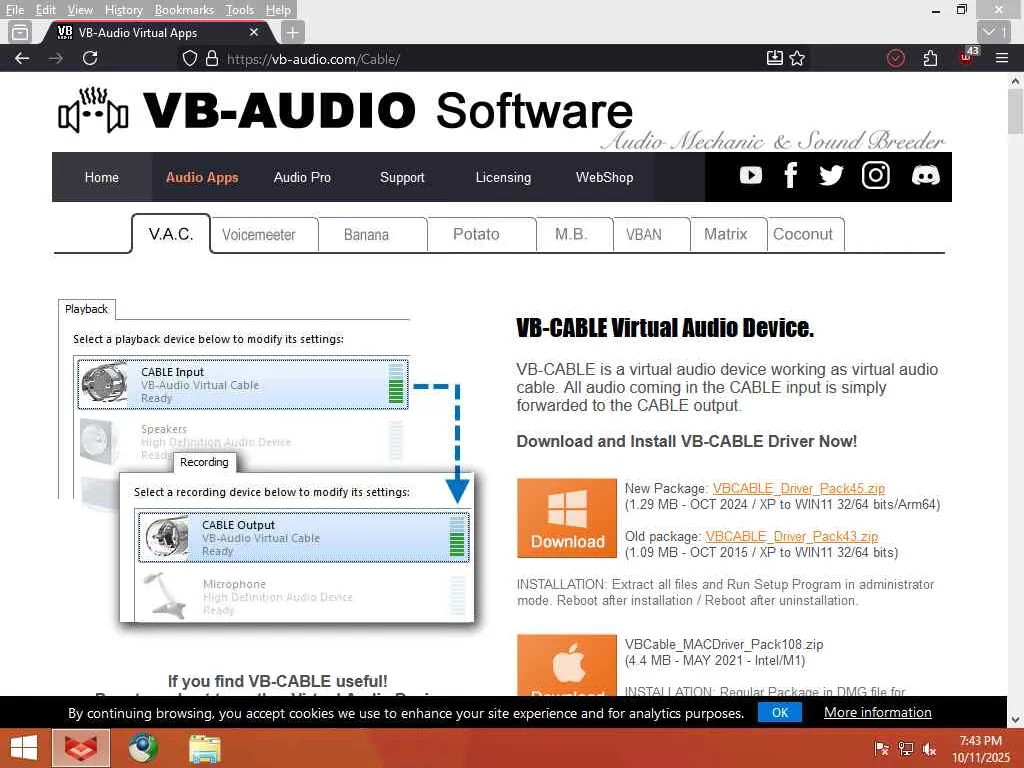Viewport: 1024px width, 768px height.
Task: Open the Audio Pro navigation item
Action: point(302,177)
